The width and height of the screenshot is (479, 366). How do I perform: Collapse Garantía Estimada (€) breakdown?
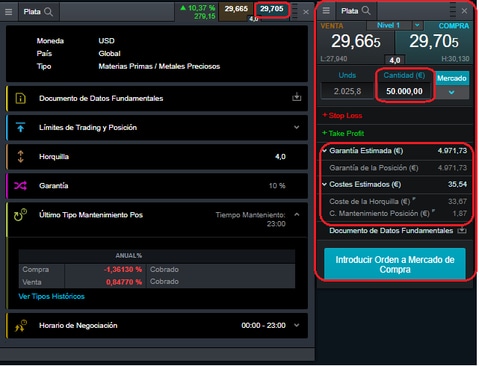point(324,151)
